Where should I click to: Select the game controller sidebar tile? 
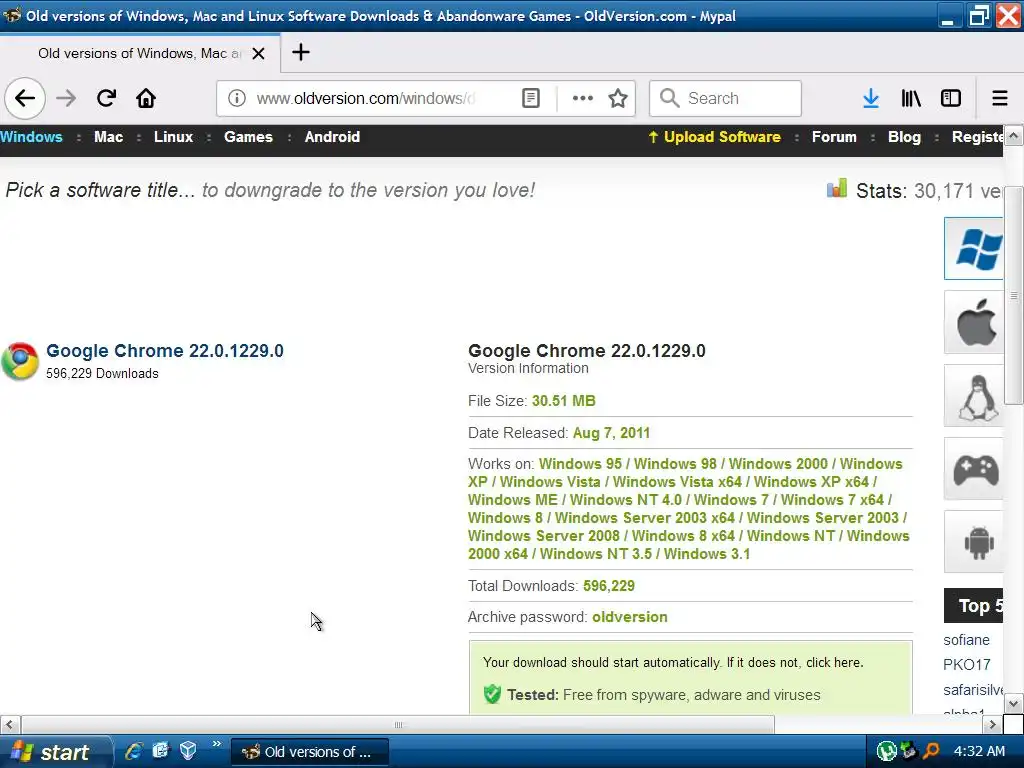click(x=974, y=469)
